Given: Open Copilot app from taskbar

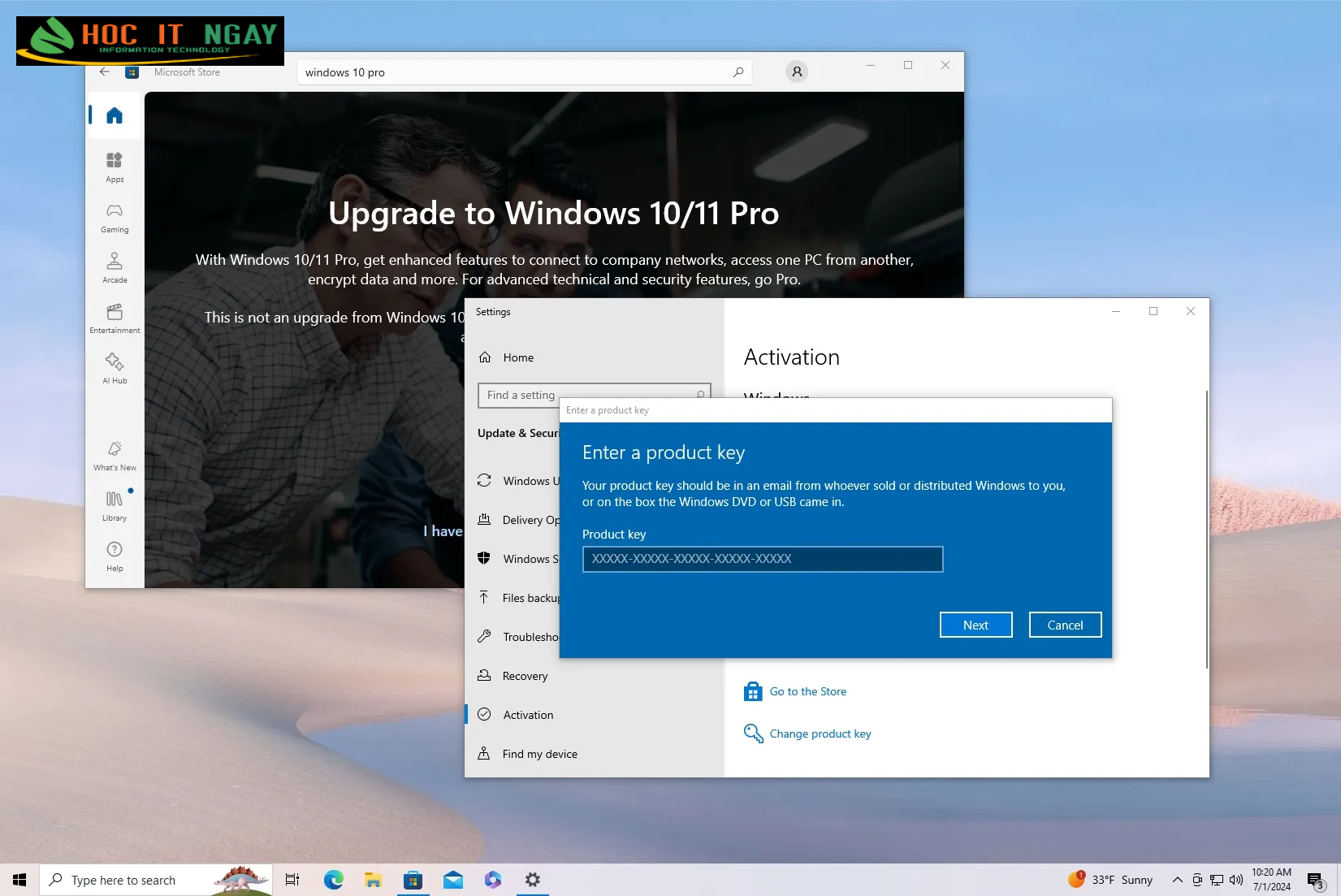Looking at the screenshot, I should pos(493,880).
